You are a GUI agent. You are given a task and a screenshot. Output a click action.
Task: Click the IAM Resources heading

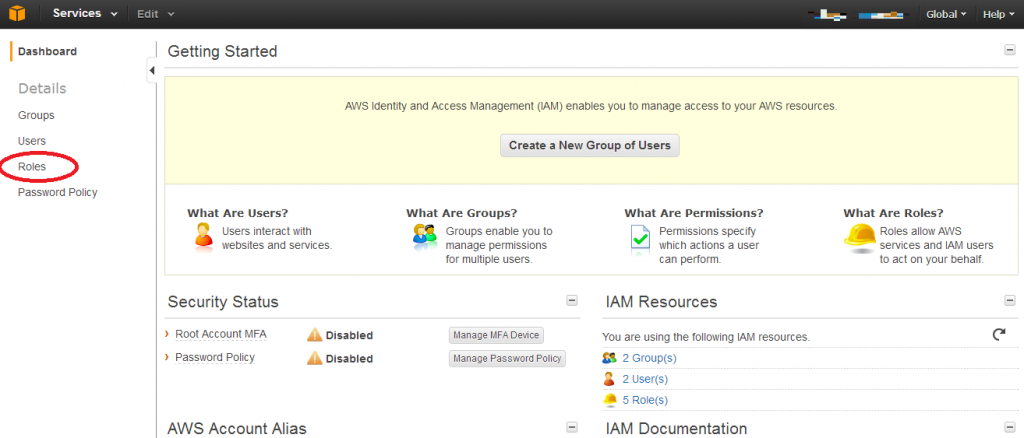[x=662, y=302]
